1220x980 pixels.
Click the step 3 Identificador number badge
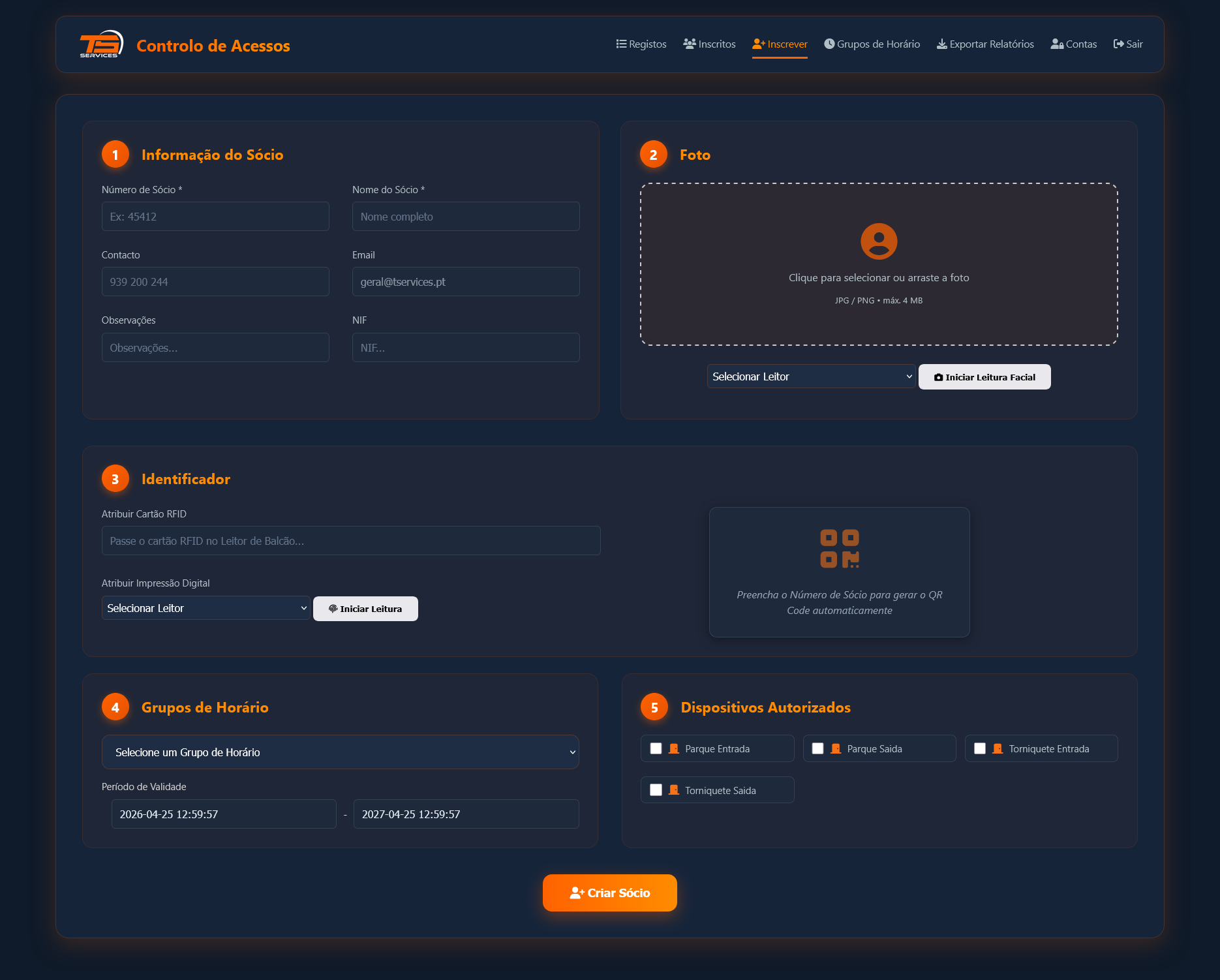(115, 479)
